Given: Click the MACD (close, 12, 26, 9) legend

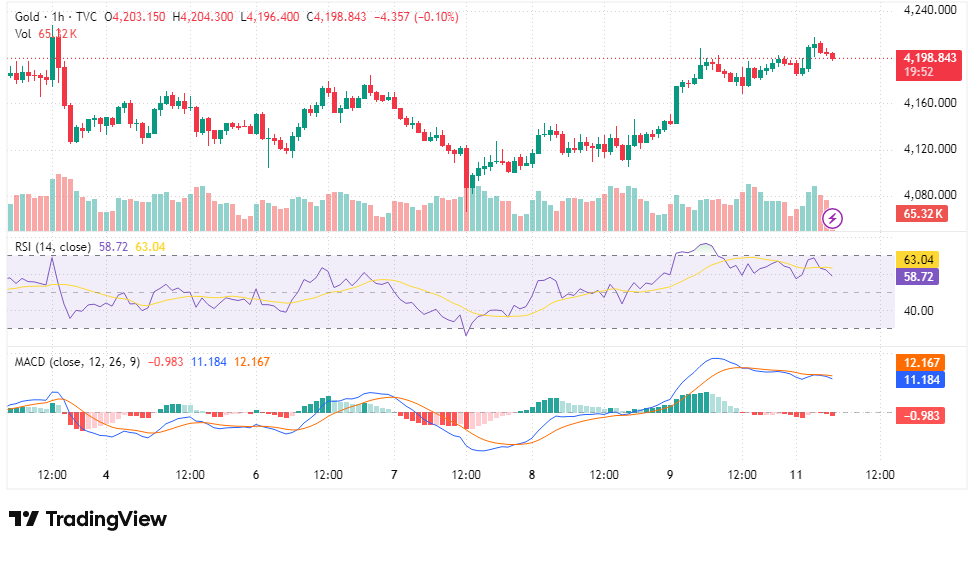Looking at the screenshot, I should (78, 362).
